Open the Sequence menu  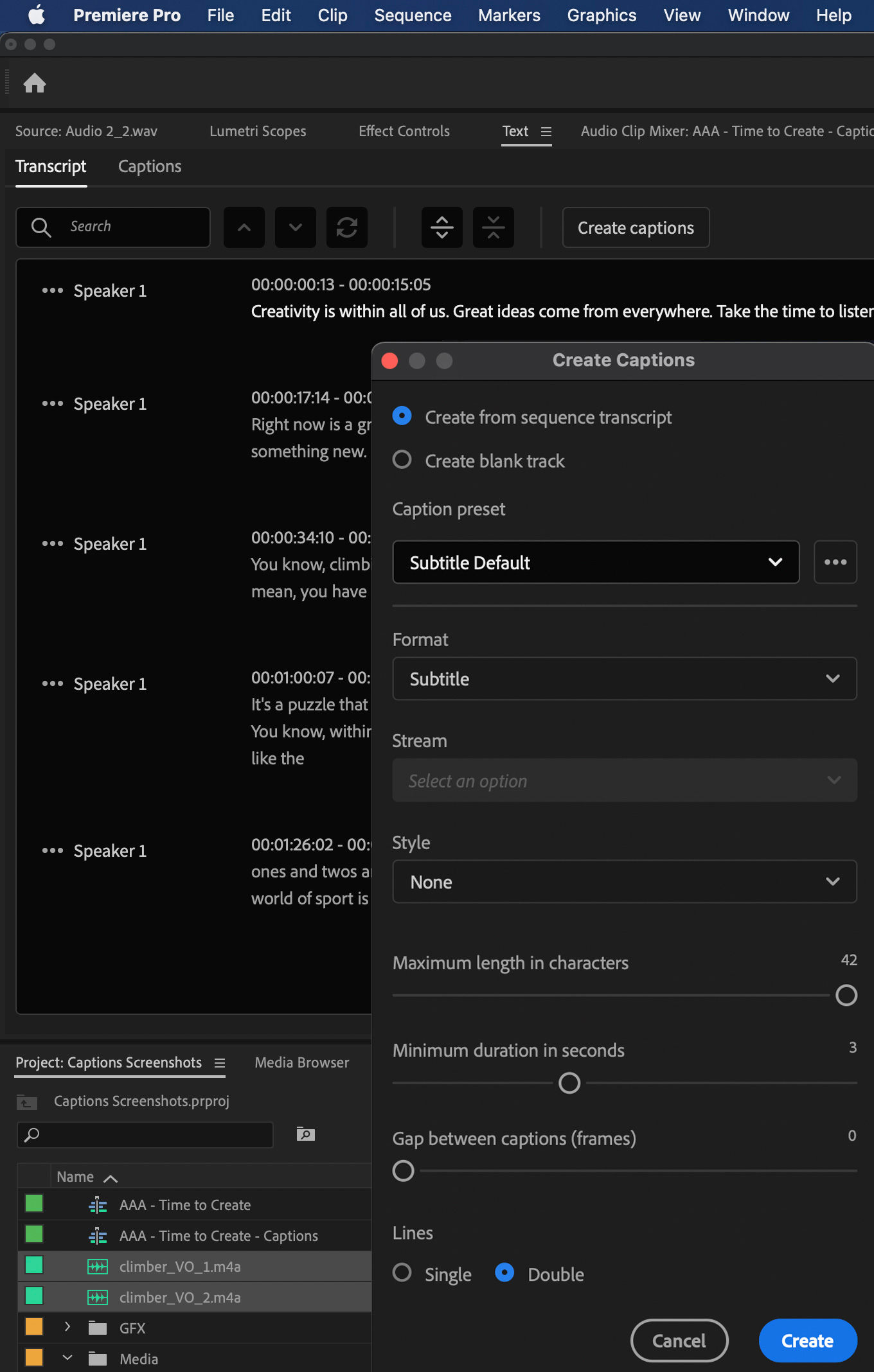(x=413, y=15)
